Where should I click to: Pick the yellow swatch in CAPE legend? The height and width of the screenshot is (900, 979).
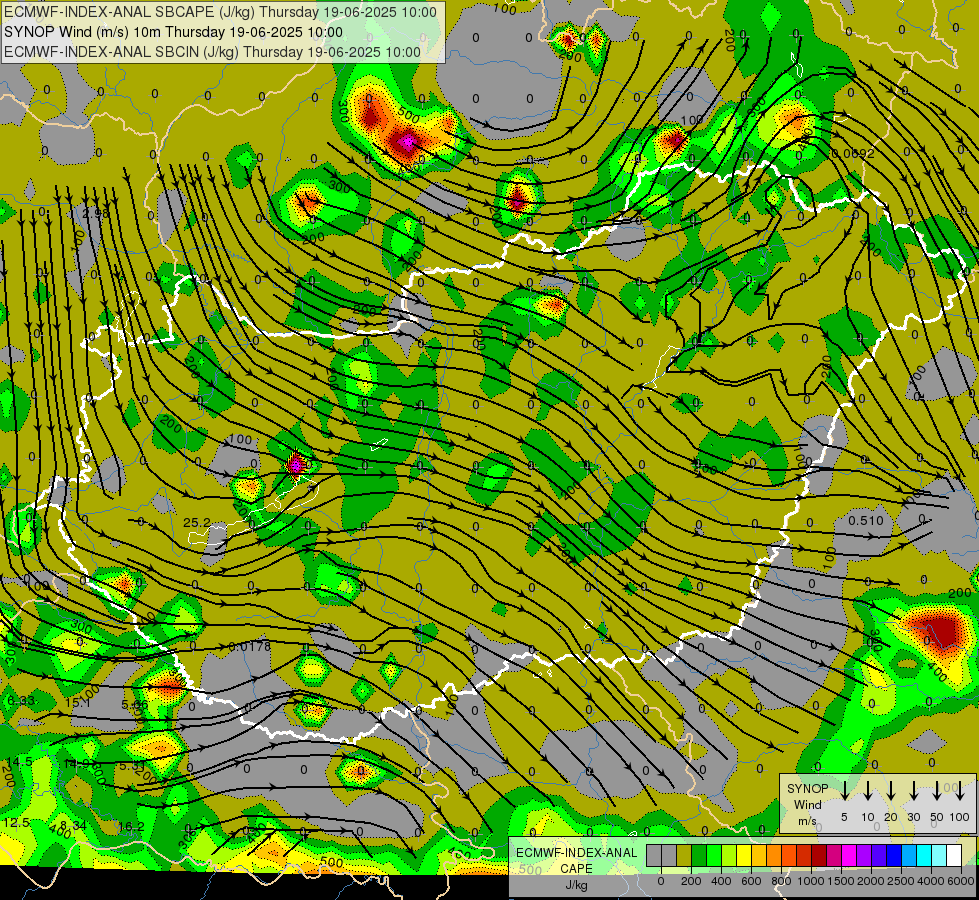pos(744,855)
